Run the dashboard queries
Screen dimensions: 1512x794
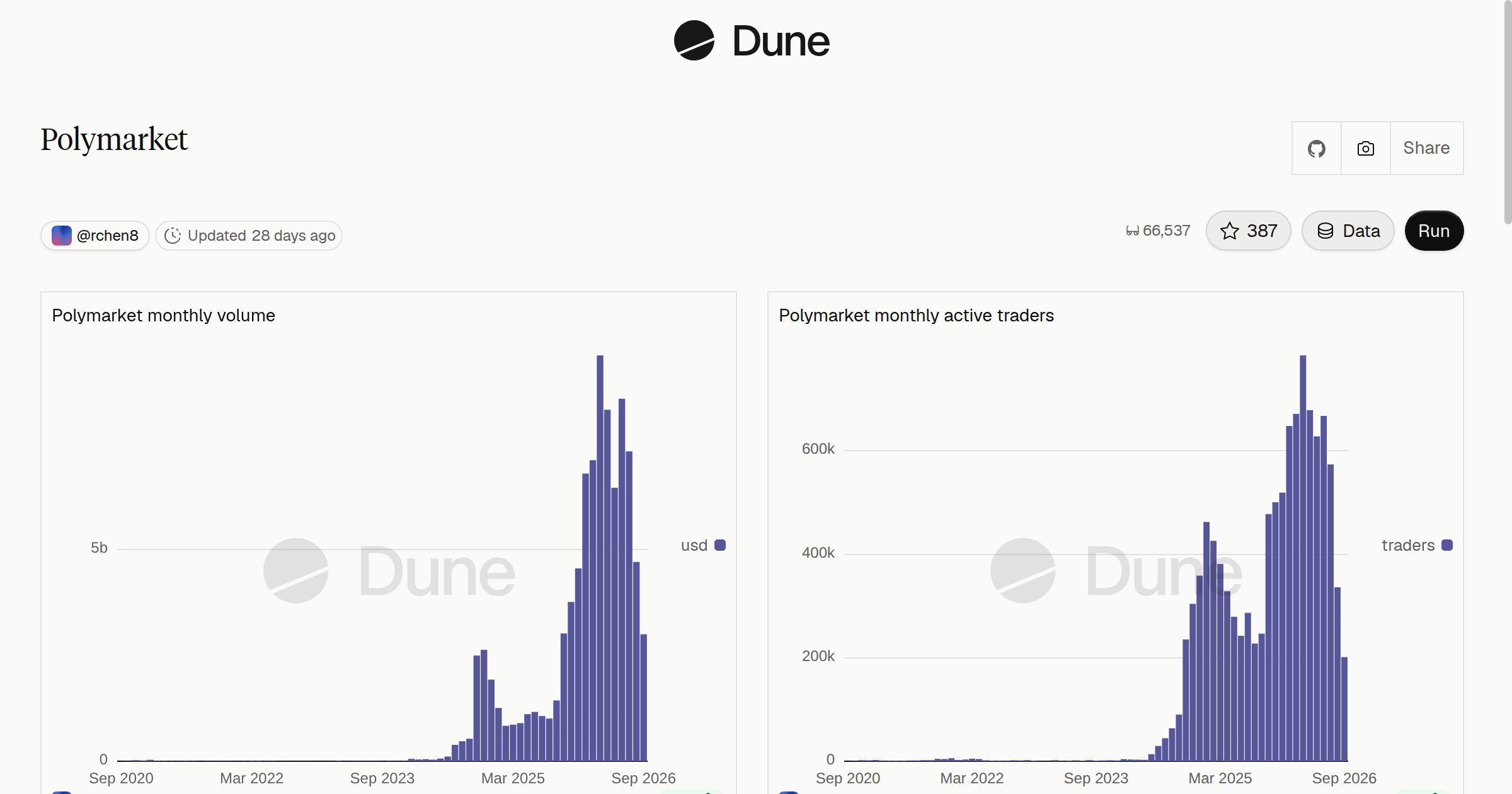coord(1434,231)
